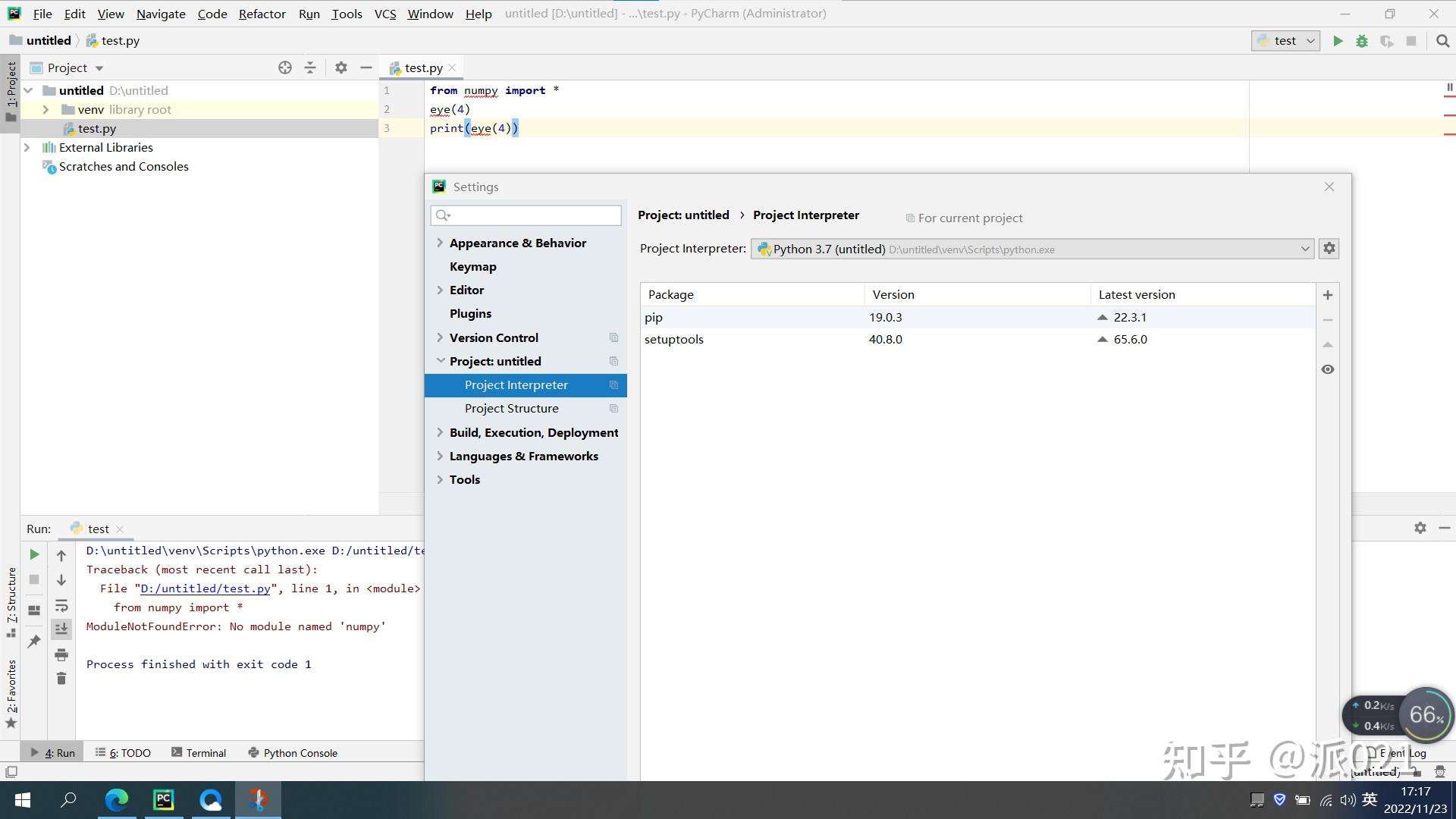
Task: Pin the Run tab
Action: [x=34, y=642]
